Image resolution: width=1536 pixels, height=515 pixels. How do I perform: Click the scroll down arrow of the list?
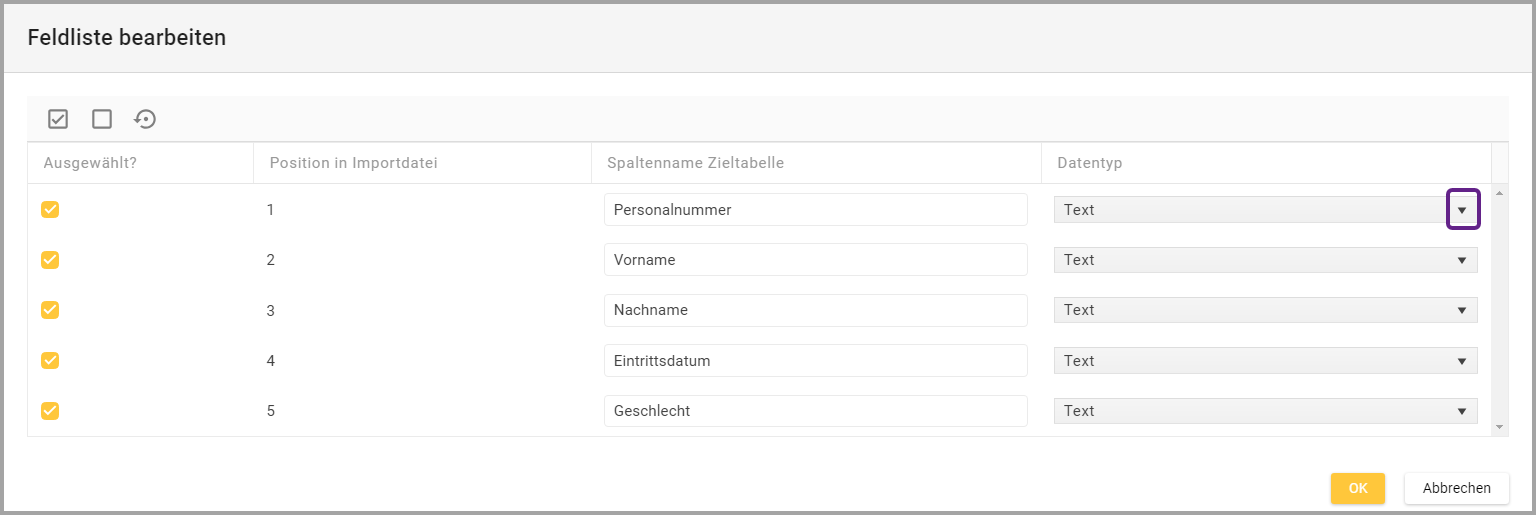pos(1499,427)
